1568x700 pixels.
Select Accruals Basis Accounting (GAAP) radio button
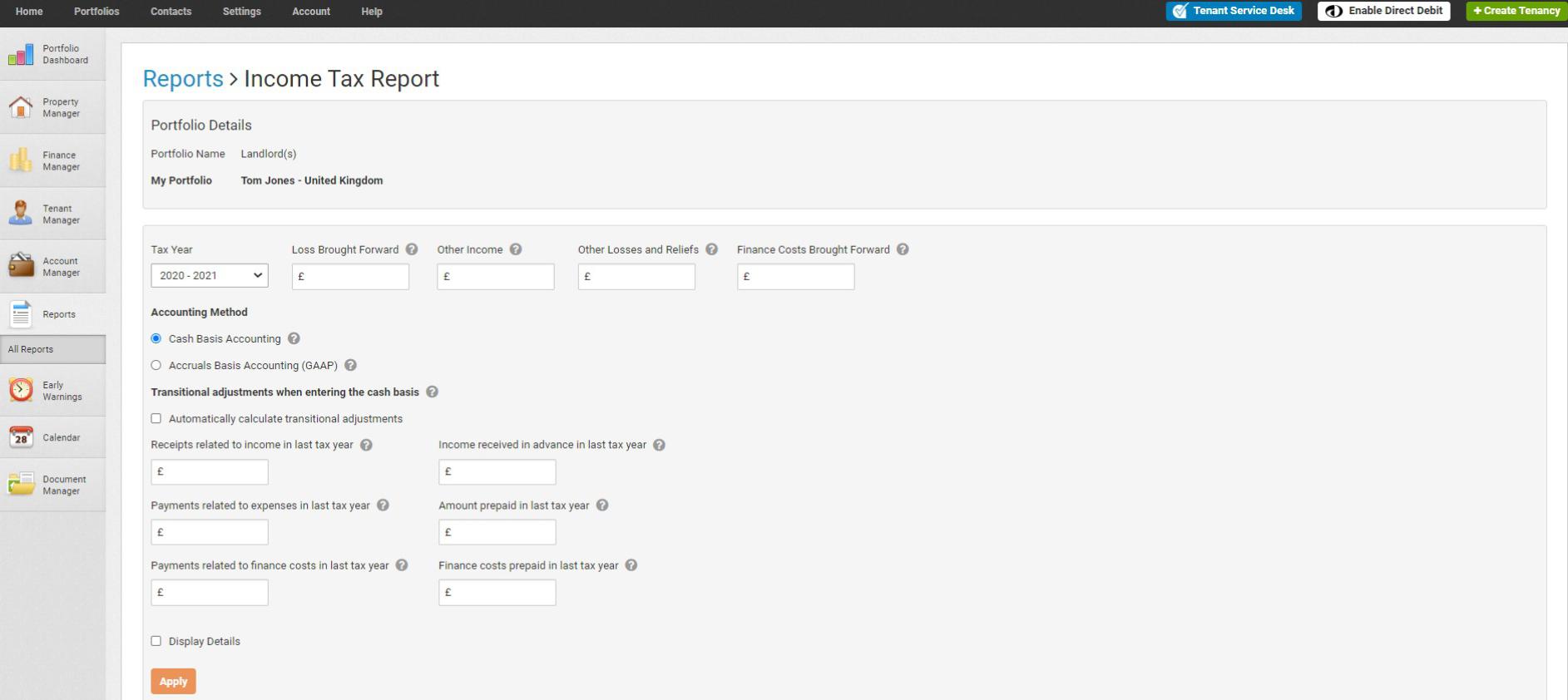[x=156, y=365]
